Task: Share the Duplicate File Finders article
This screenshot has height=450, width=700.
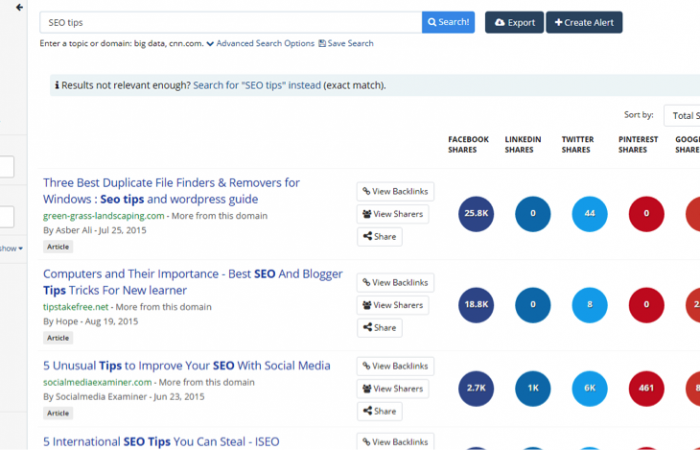Action: 379,237
